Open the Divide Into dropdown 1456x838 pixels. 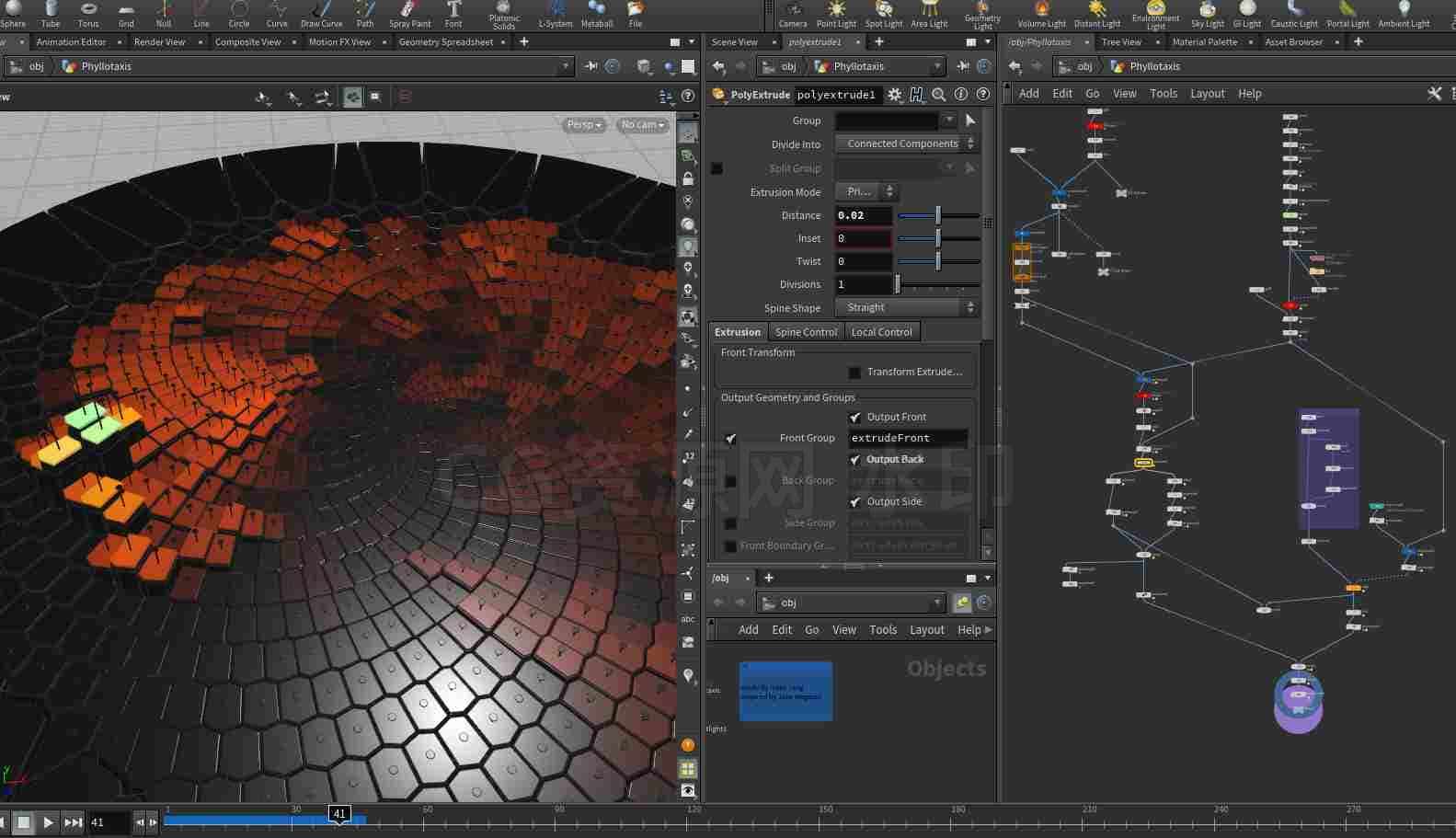point(906,143)
